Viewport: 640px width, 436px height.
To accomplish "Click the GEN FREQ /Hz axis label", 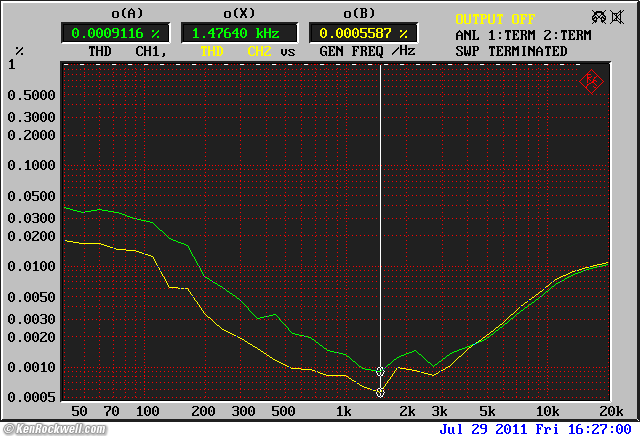I will (359, 51).
